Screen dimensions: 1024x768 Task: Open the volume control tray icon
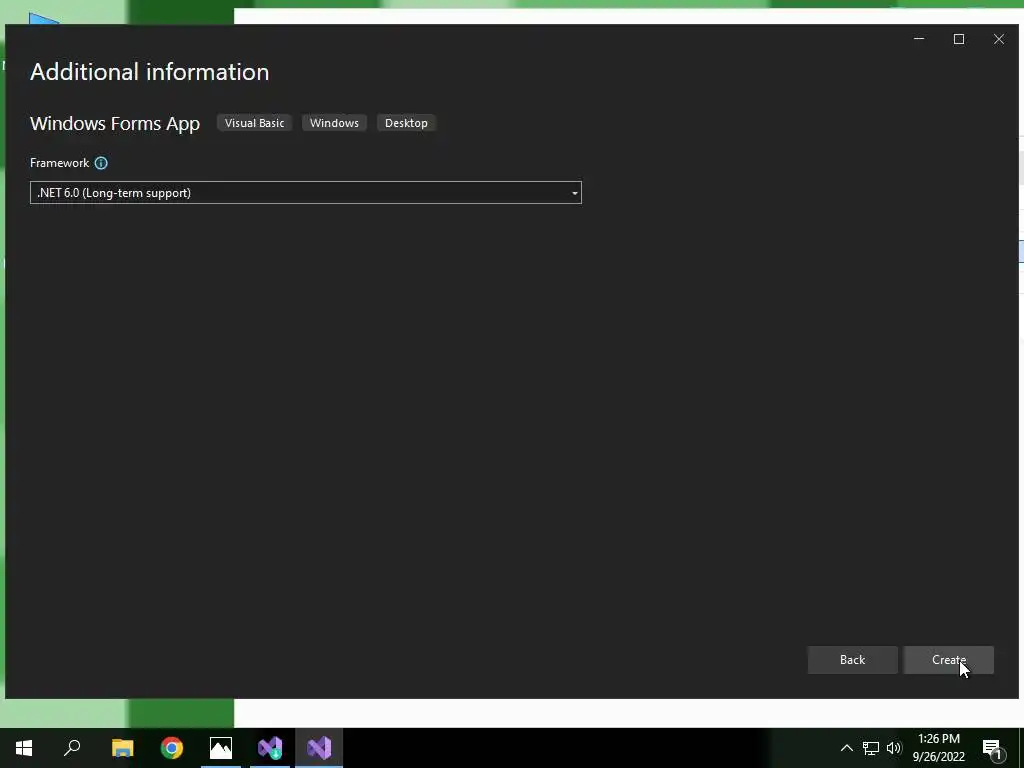click(x=894, y=748)
